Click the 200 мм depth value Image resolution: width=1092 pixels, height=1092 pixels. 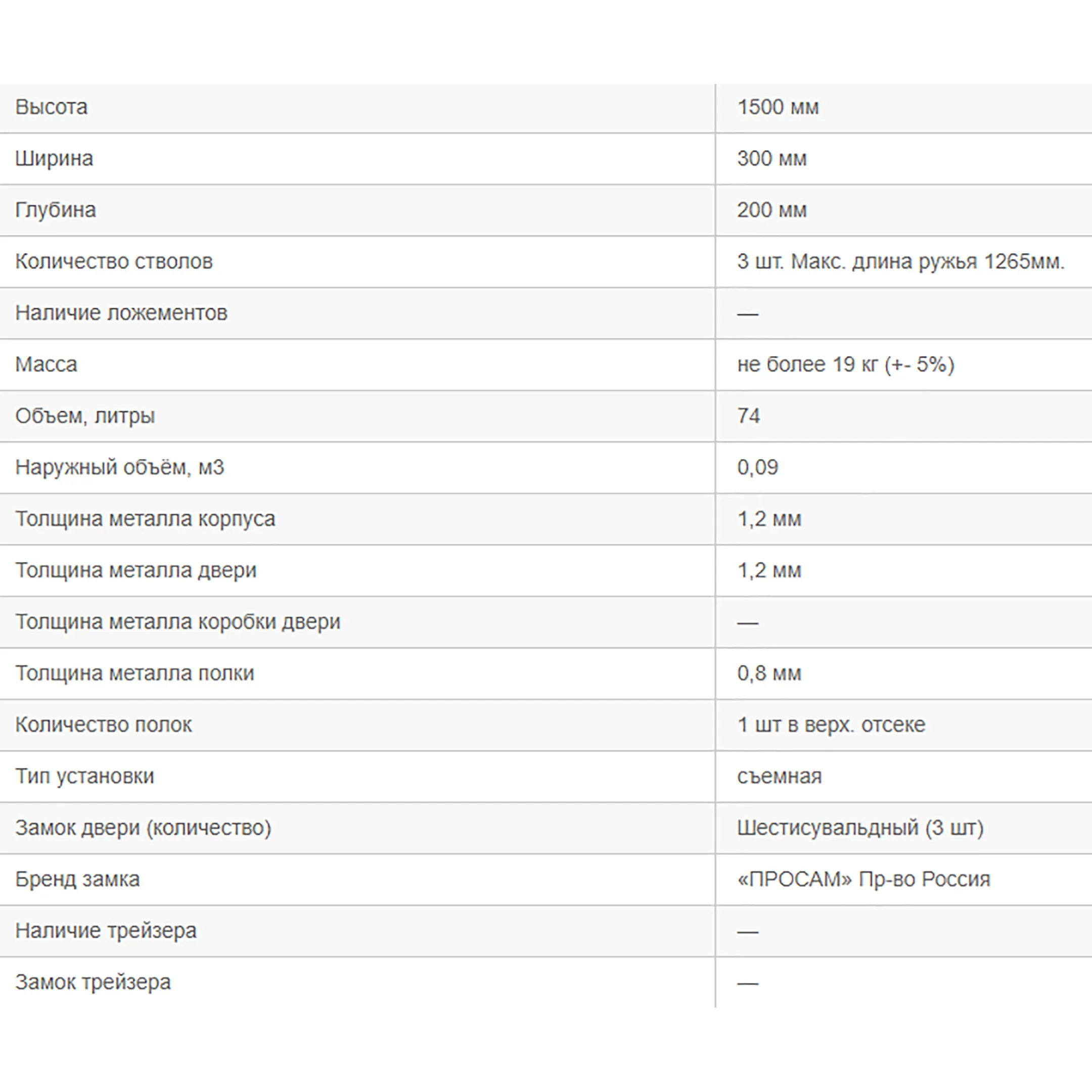pyautogui.click(x=771, y=210)
